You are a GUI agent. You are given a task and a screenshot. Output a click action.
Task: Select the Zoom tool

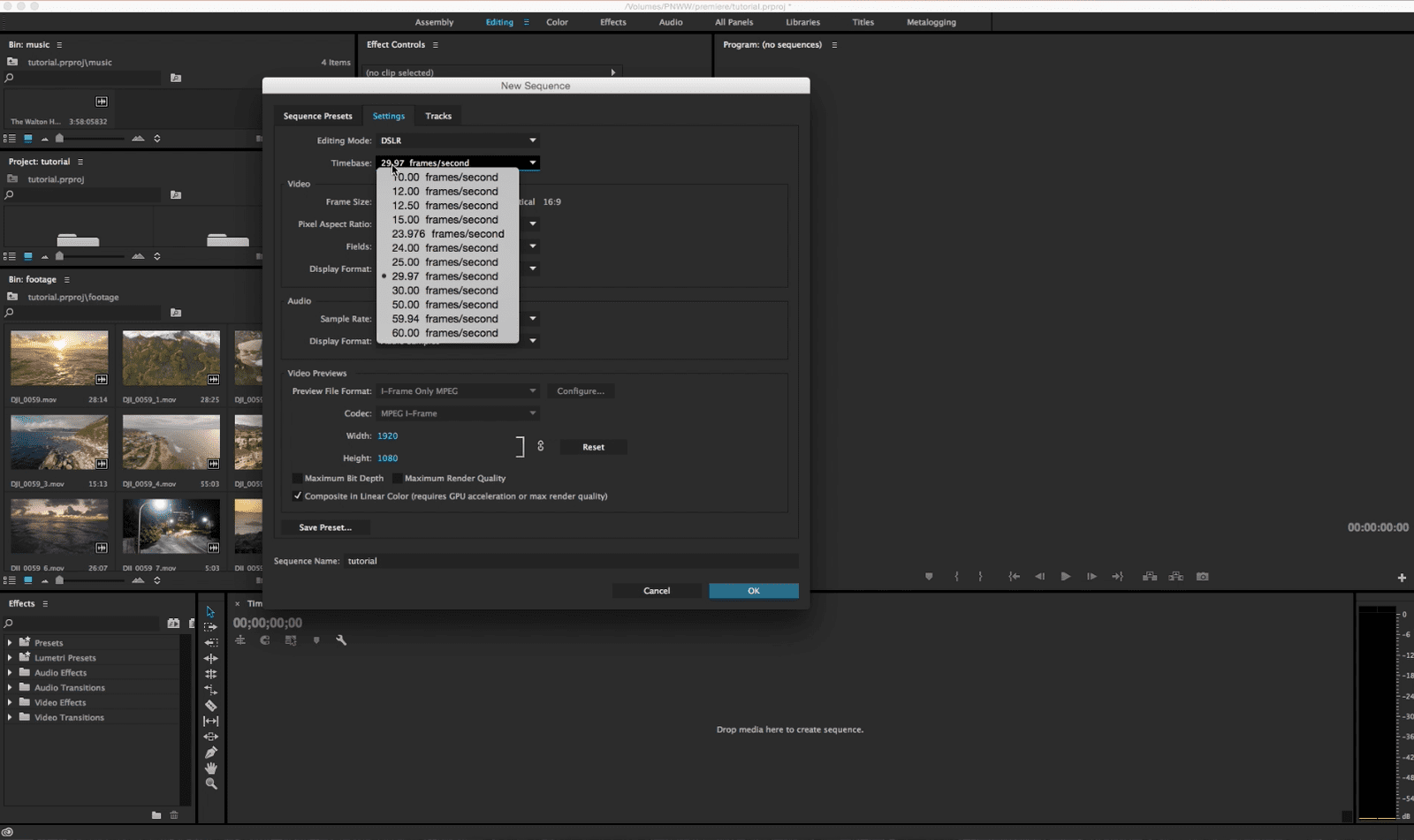210,783
